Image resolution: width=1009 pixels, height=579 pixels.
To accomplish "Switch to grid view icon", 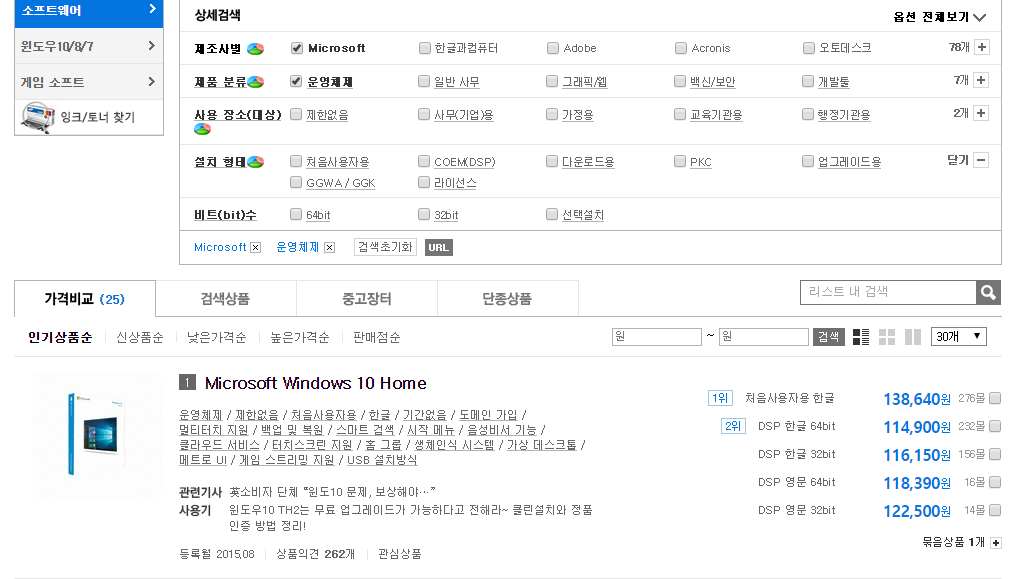I will click(887, 336).
